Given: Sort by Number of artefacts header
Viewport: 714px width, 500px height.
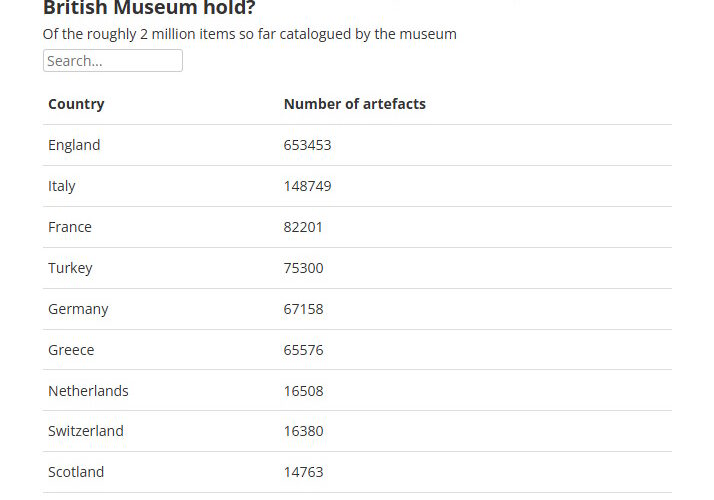Looking at the screenshot, I should click(354, 104).
